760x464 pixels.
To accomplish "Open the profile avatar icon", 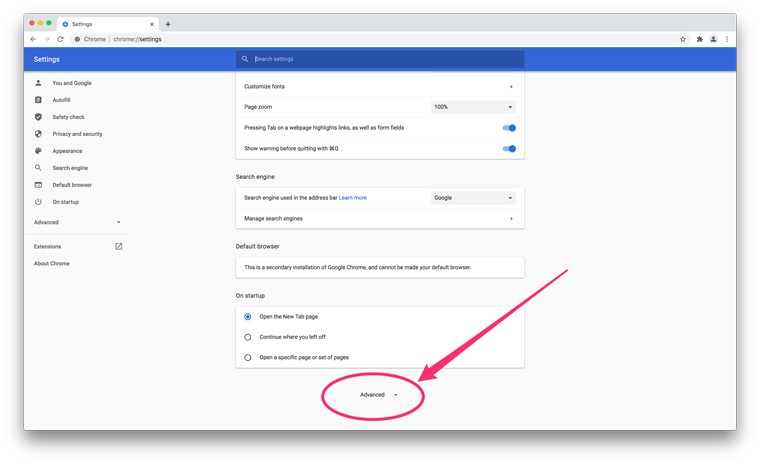I will click(713, 39).
